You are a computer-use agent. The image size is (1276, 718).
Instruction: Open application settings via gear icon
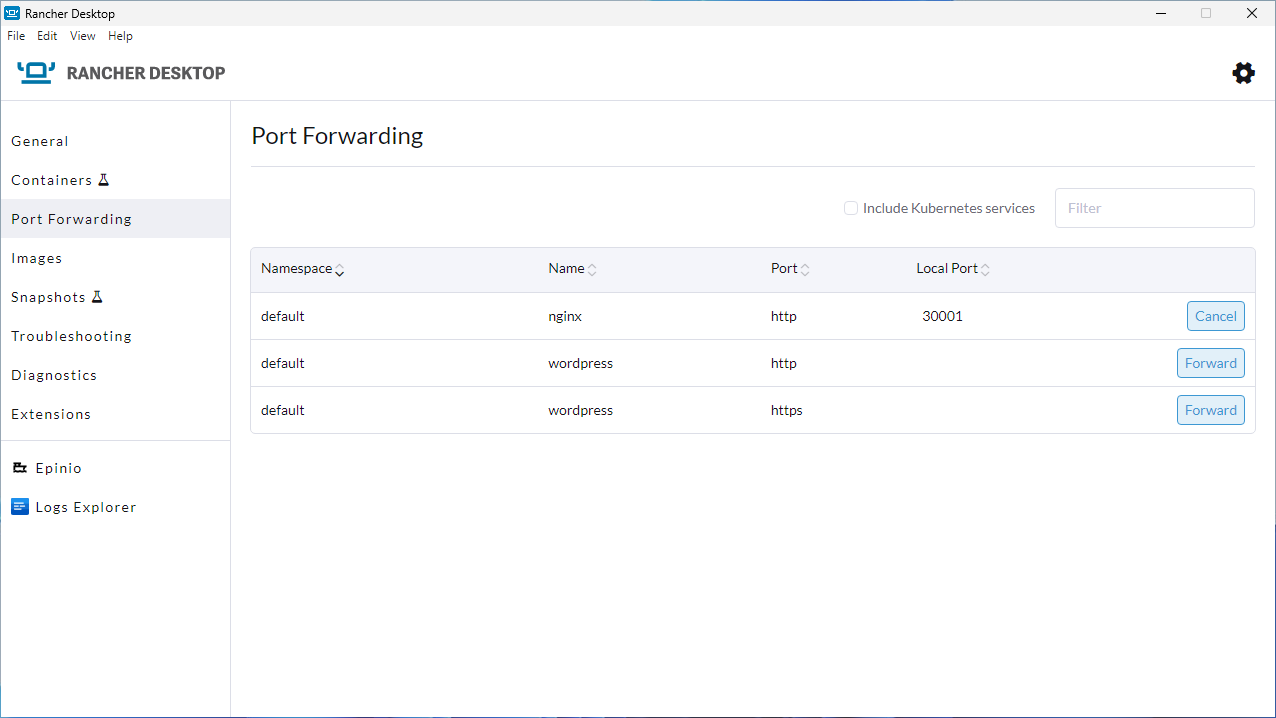pyautogui.click(x=1243, y=72)
